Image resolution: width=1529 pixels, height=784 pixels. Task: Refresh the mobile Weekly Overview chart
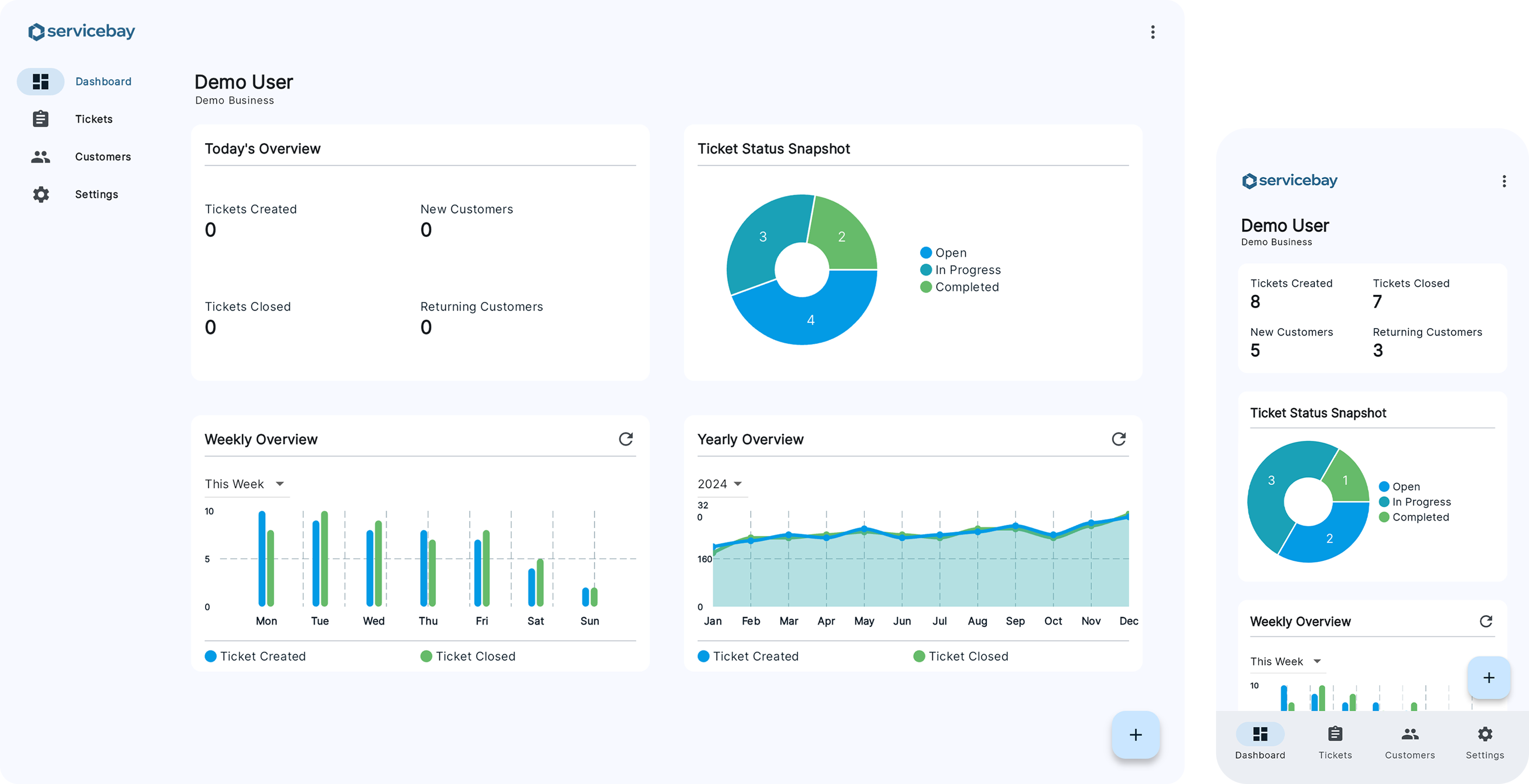(1485, 621)
